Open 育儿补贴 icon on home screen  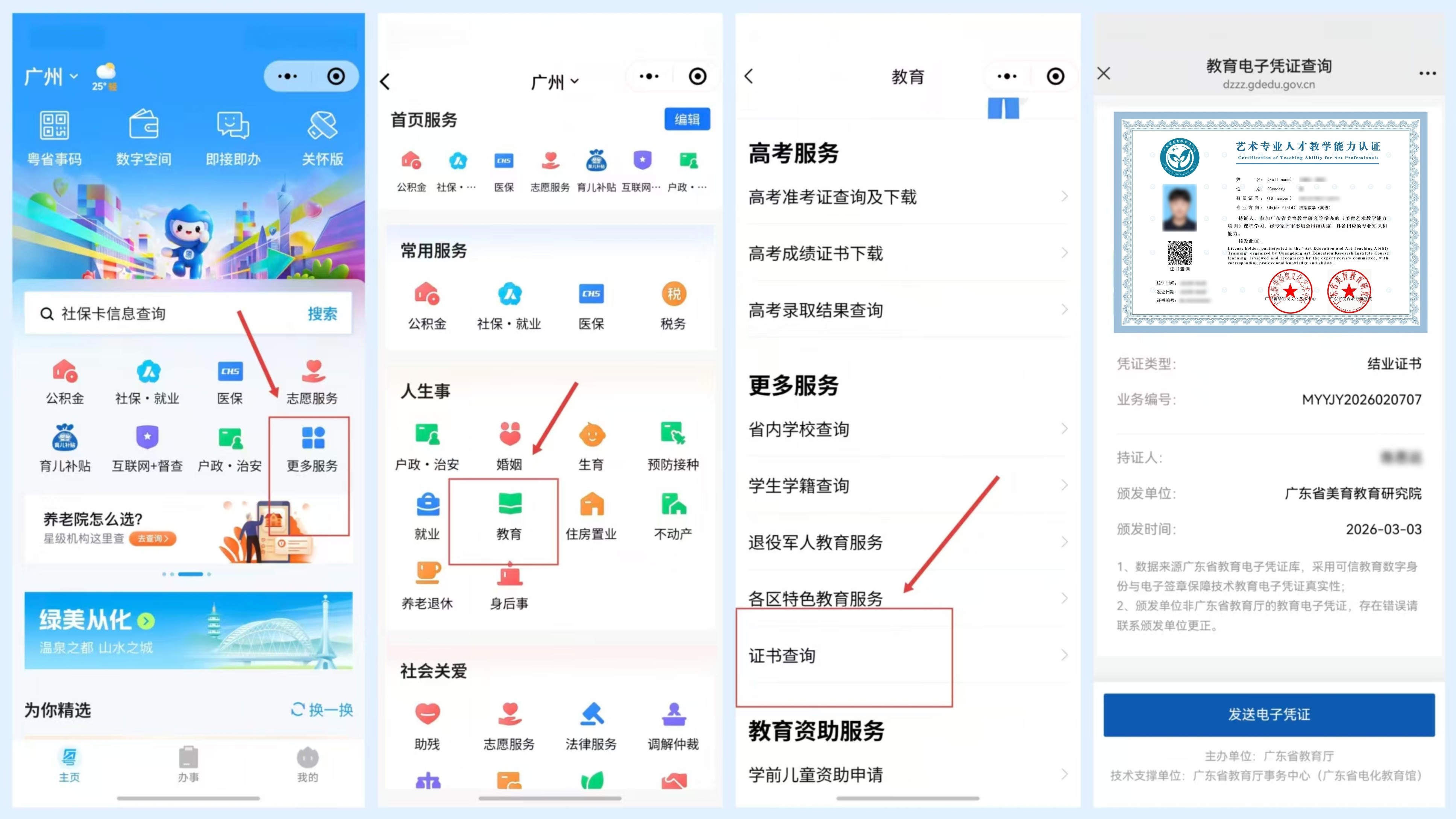(65, 438)
